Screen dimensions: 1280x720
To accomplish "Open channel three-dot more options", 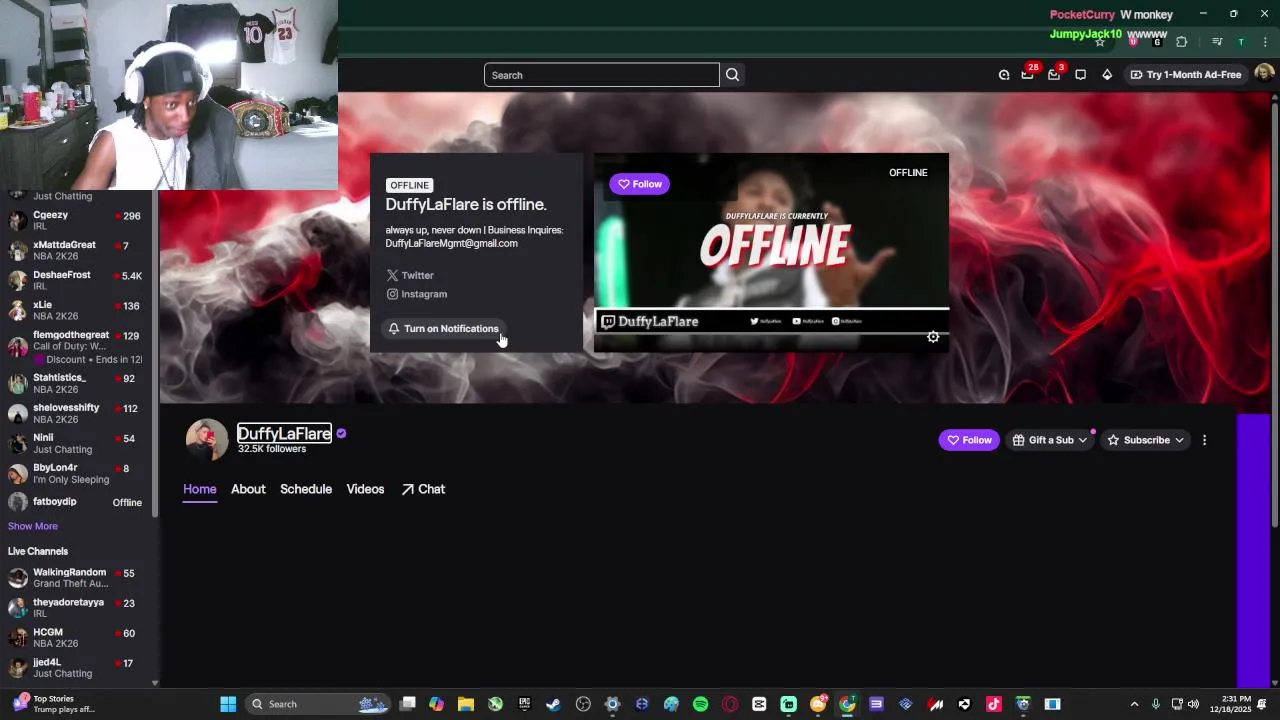I will [1204, 440].
